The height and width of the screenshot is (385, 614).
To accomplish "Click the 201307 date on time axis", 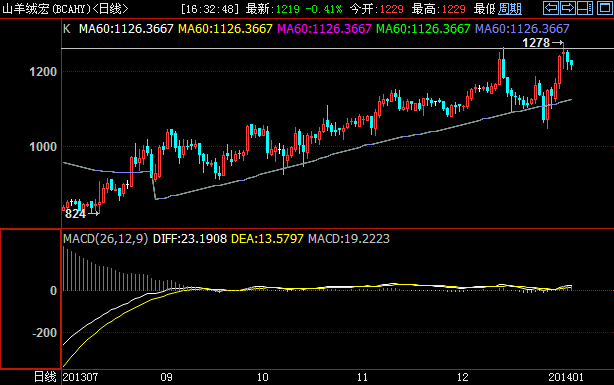I will (80, 377).
